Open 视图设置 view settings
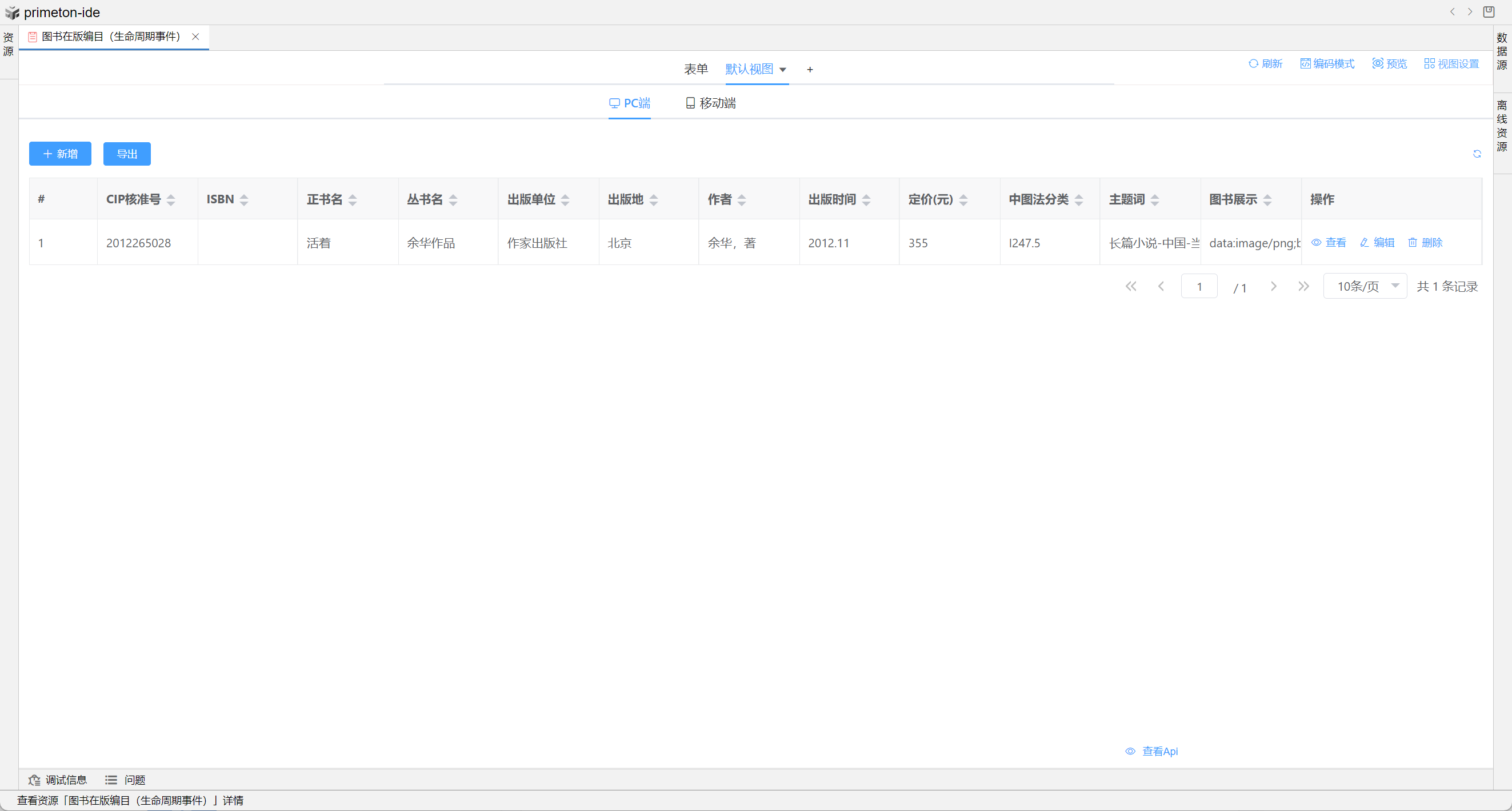Screen dimensions: 1512x811 pyautogui.click(x=1451, y=63)
